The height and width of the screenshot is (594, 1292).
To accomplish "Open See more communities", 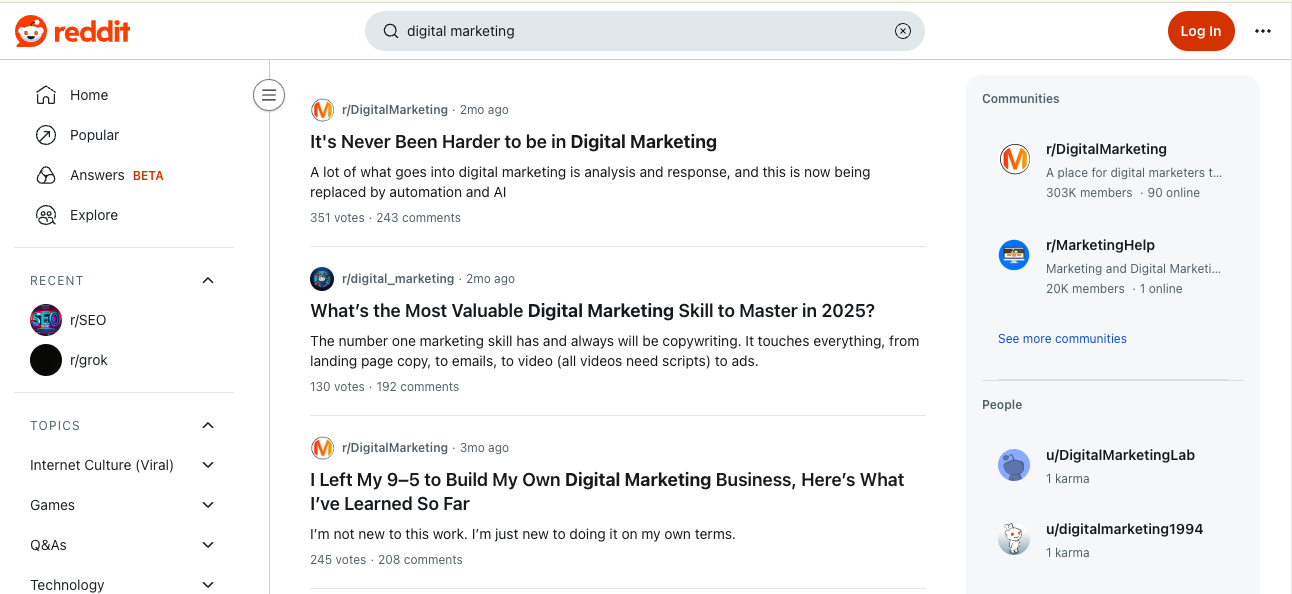I will tap(1062, 338).
